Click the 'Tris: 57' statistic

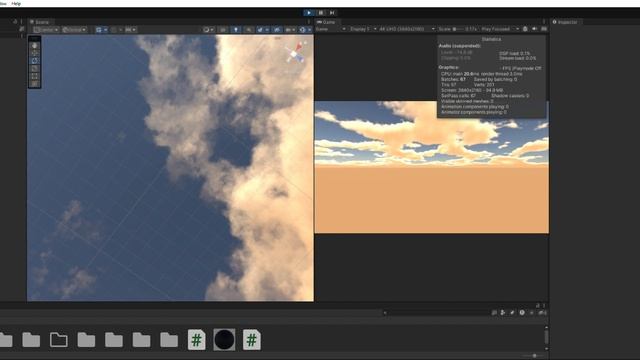point(449,85)
